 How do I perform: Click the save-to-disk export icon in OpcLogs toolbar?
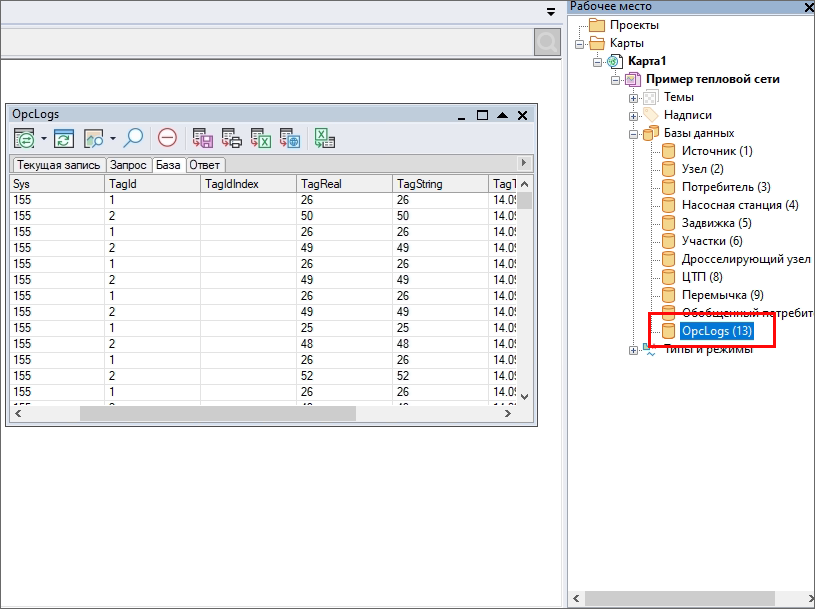tap(202, 139)
